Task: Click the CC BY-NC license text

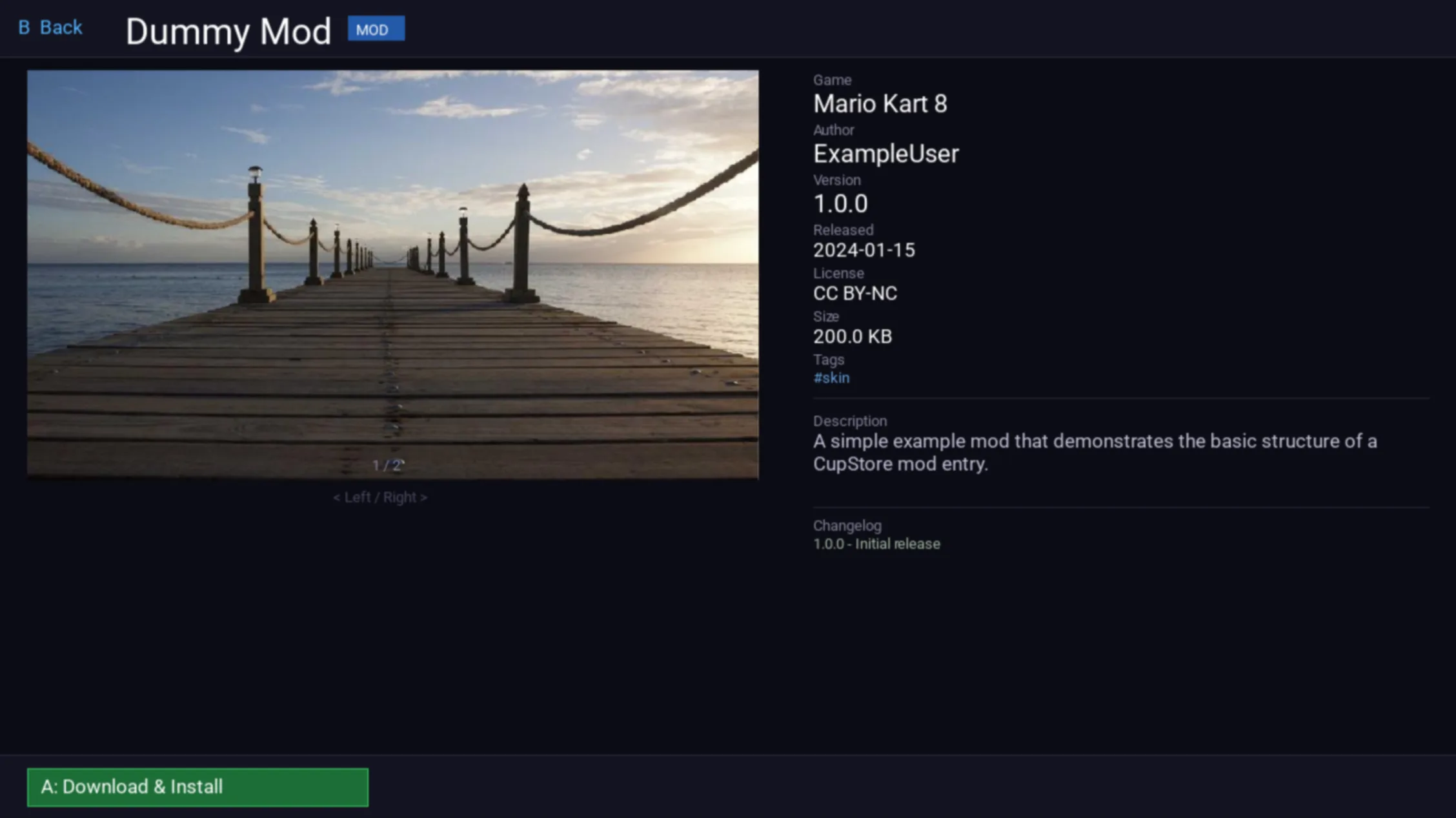Action: pyautogui.click(x=854, y=294)
